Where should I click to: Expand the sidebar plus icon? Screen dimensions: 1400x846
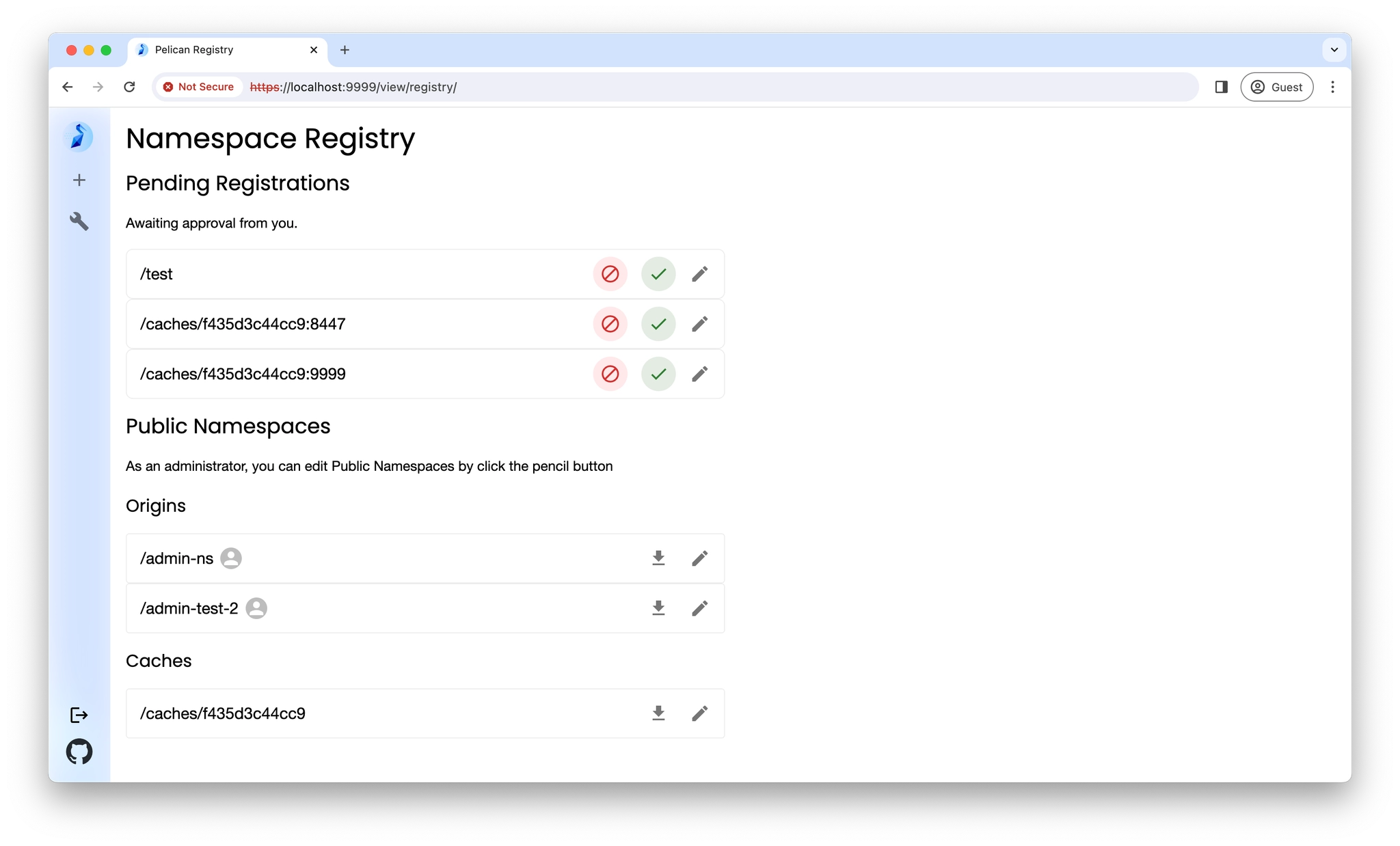tap(79, 180)
